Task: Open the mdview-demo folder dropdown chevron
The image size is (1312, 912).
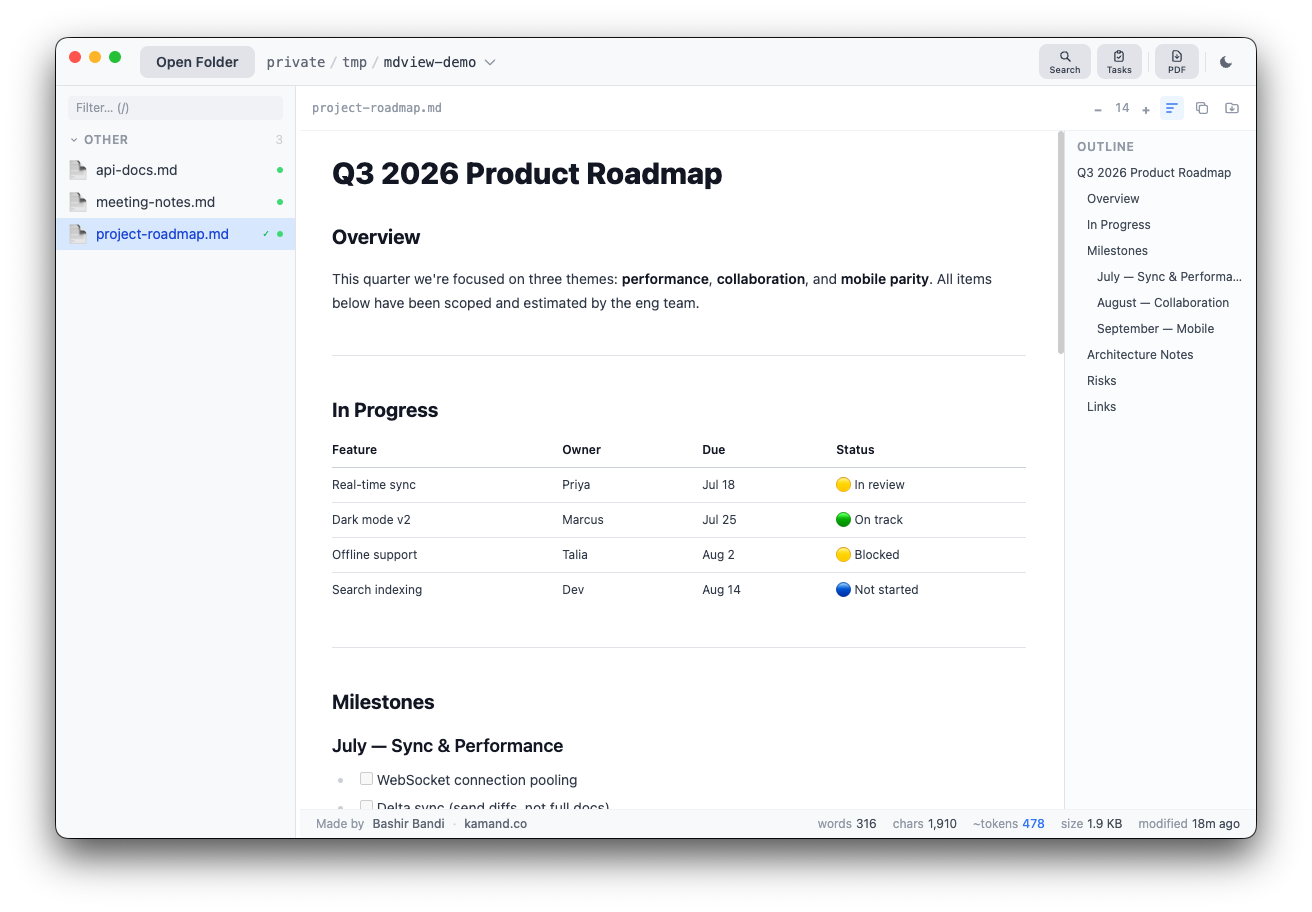Action: tap(490, 62)
